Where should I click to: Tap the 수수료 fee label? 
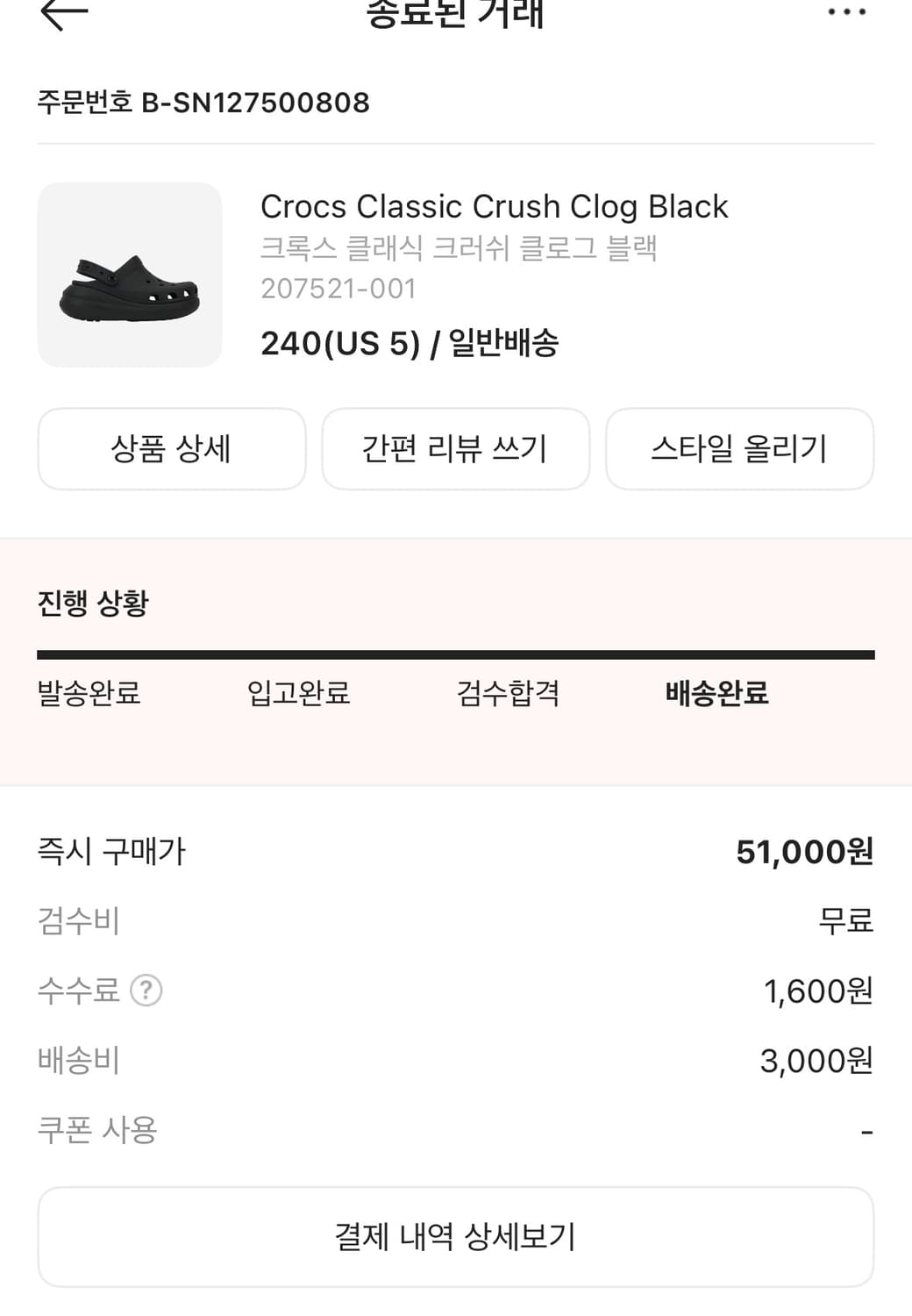tap(78, 991)
